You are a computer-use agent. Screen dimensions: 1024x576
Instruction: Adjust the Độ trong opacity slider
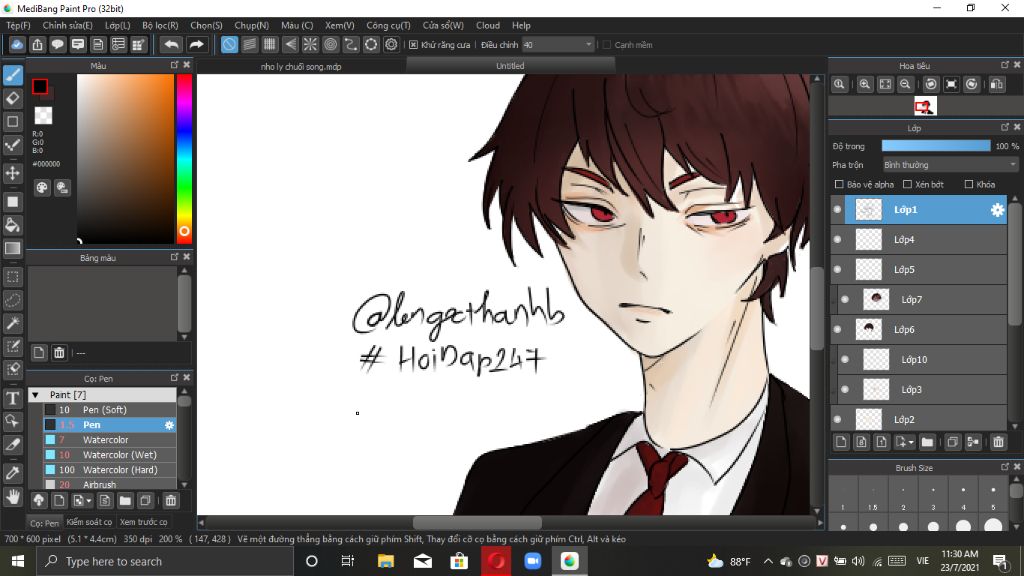(936, 146)
